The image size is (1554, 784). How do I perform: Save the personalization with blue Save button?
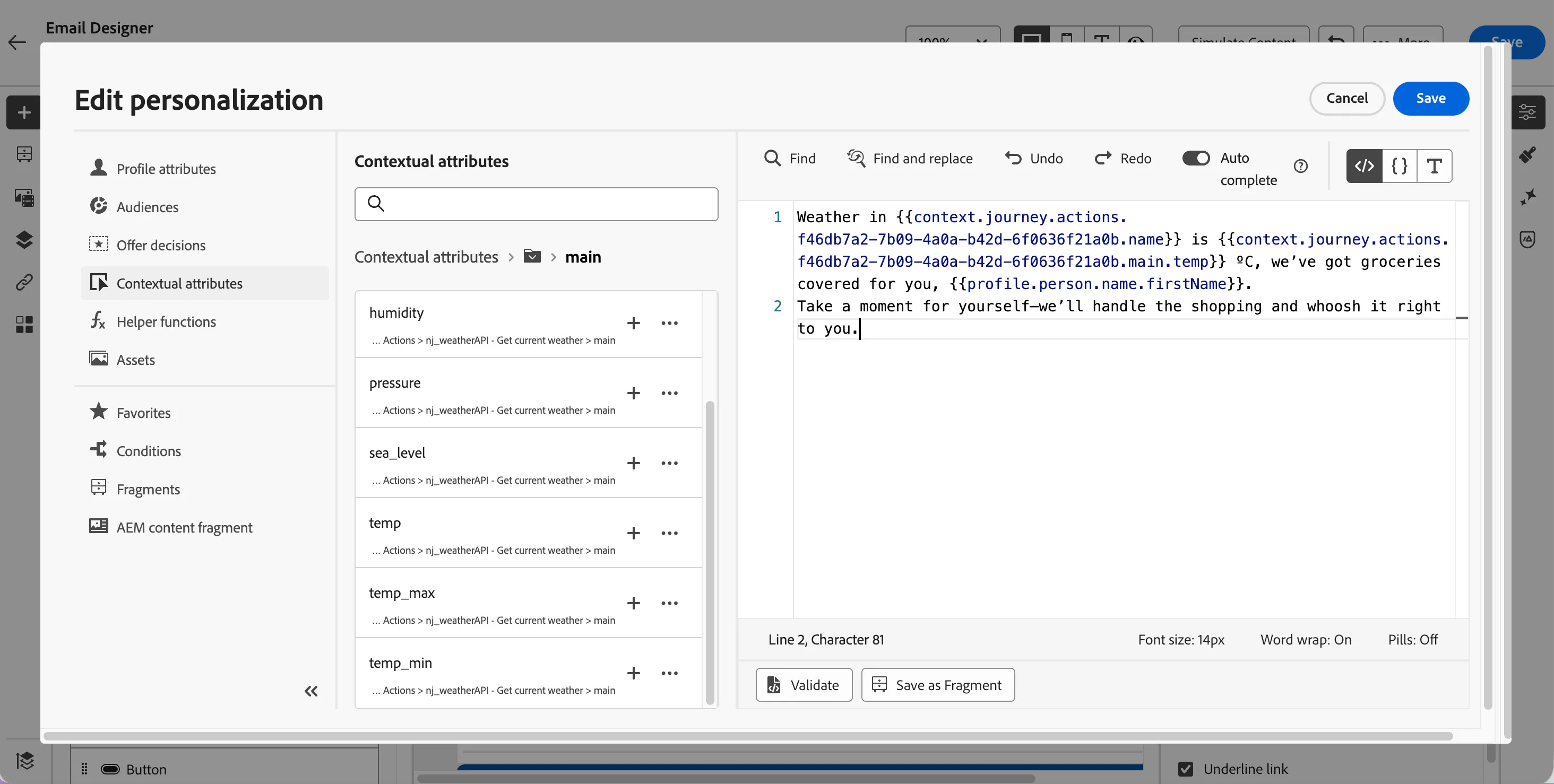pyautogui.click(x=1431, y=98)
